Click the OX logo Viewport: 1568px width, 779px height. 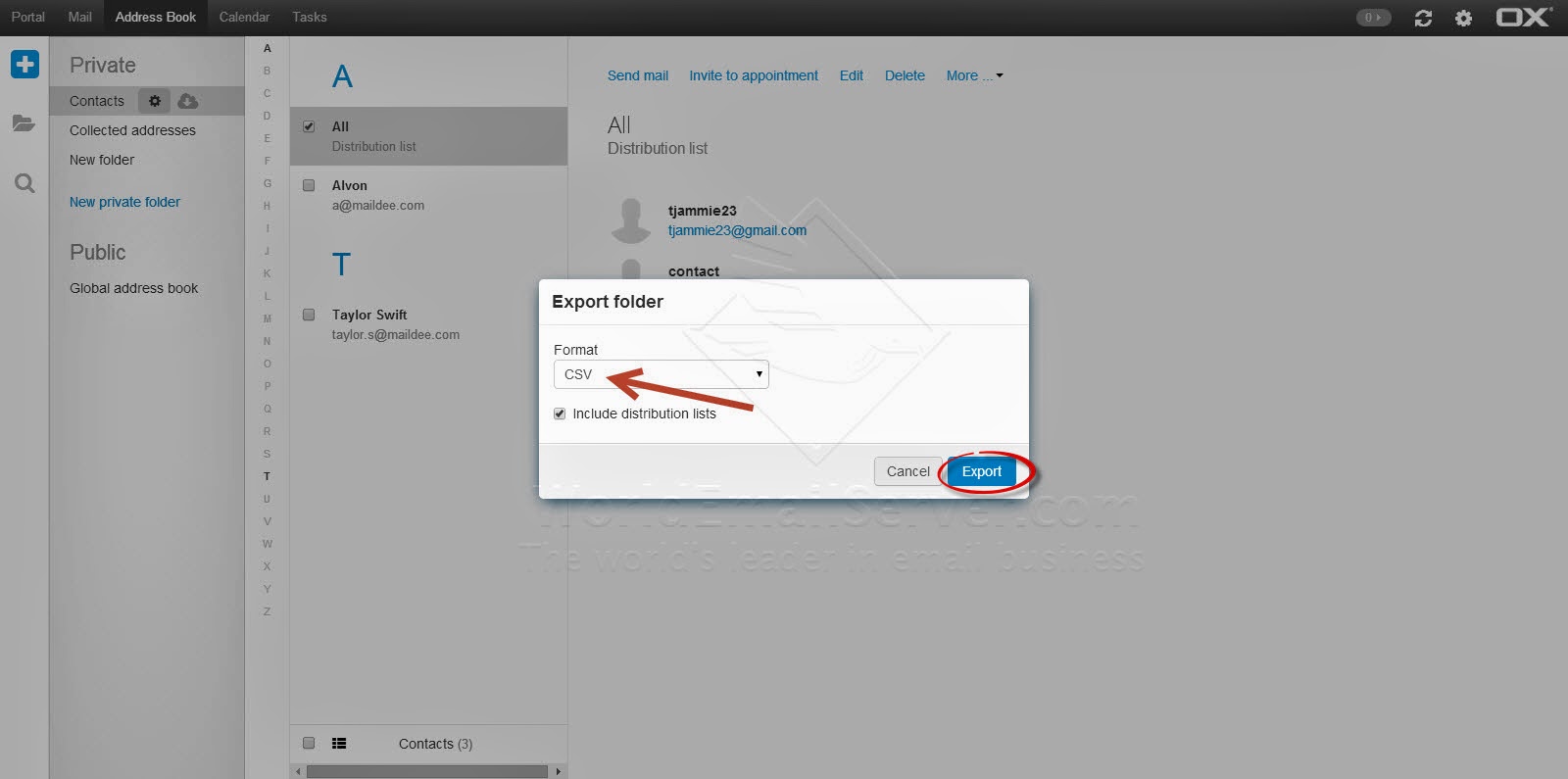coord(1523,17)
